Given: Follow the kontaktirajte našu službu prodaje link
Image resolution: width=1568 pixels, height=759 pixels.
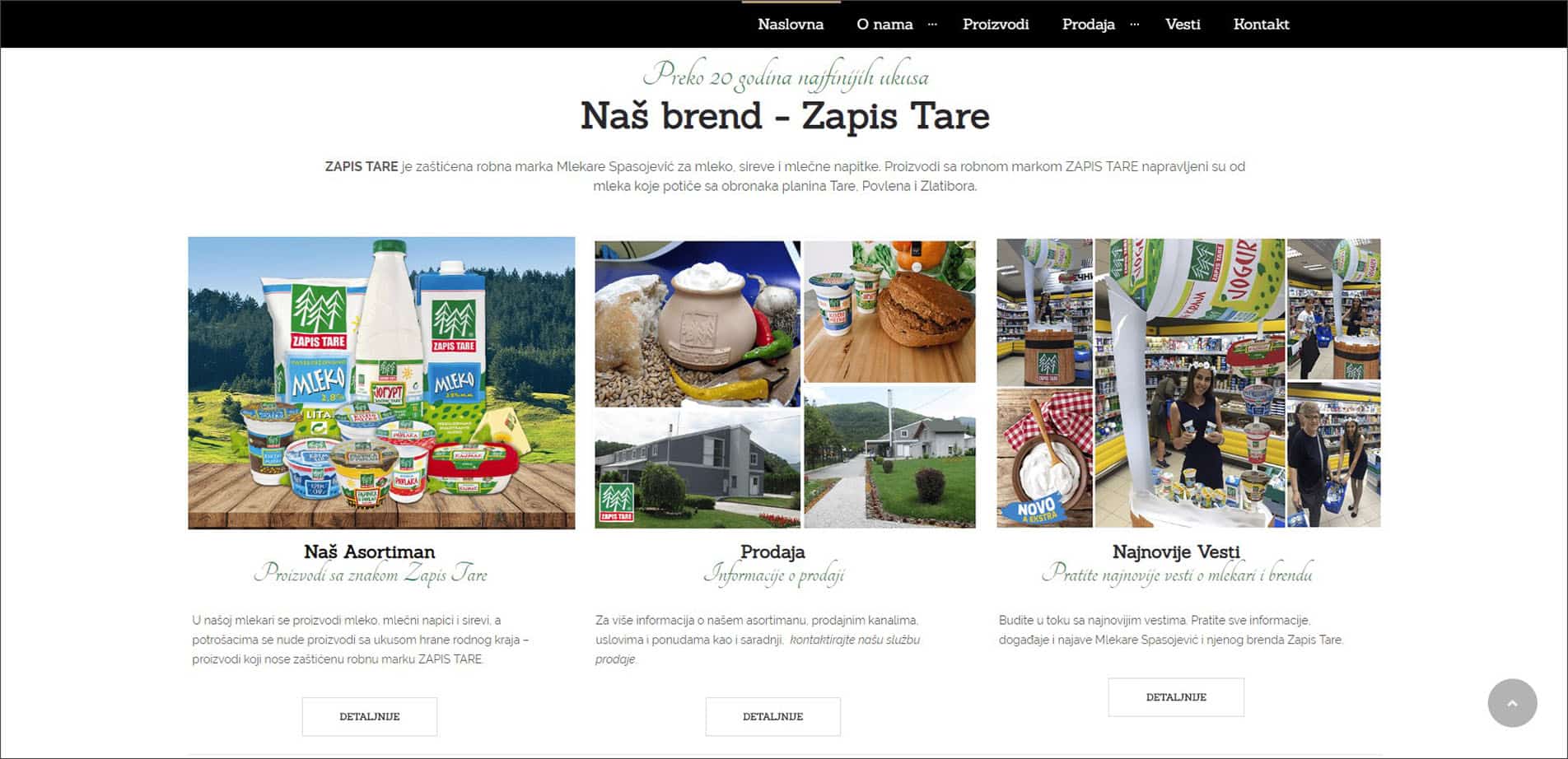Looking at the screenshot, I should pyautogui.click(x=758, y=650).
